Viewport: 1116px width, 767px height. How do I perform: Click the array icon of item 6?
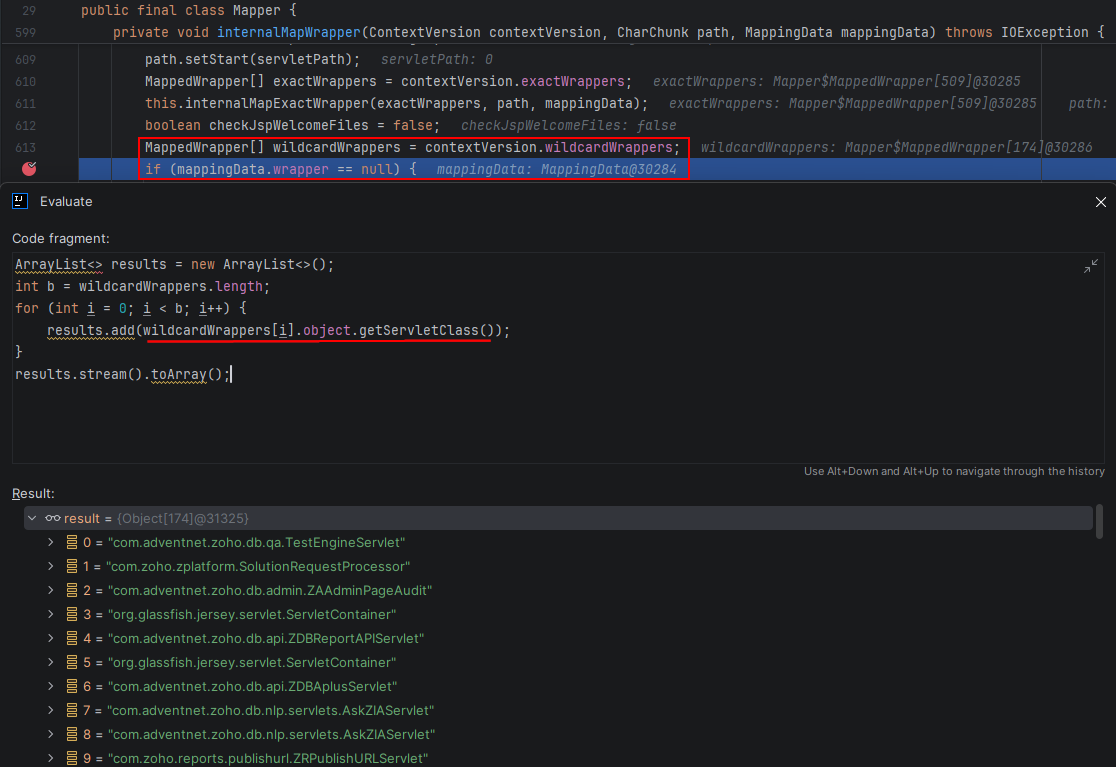72,687
